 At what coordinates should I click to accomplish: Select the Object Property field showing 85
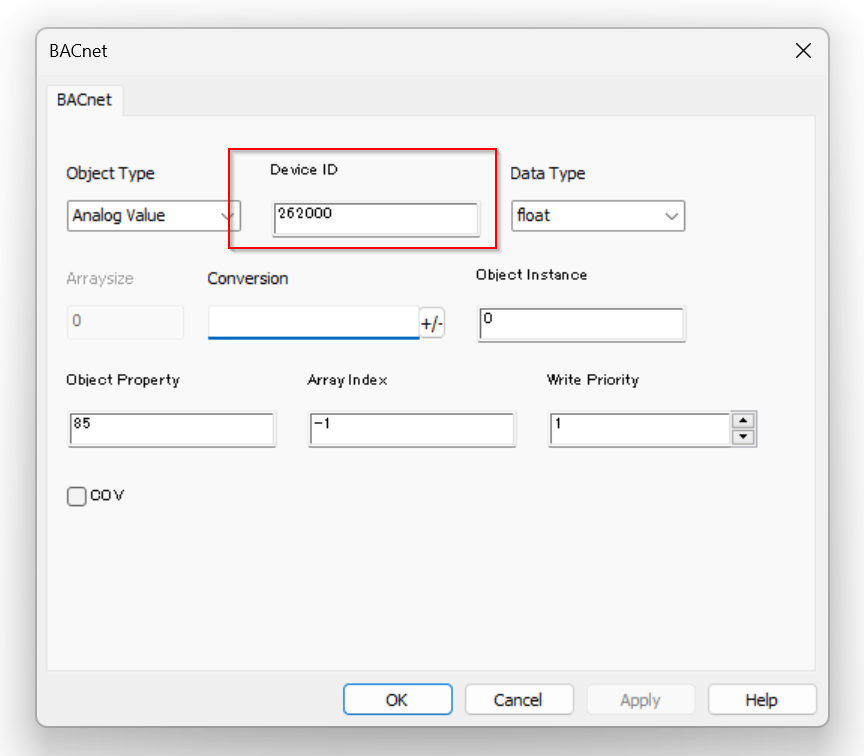[171, 429]
